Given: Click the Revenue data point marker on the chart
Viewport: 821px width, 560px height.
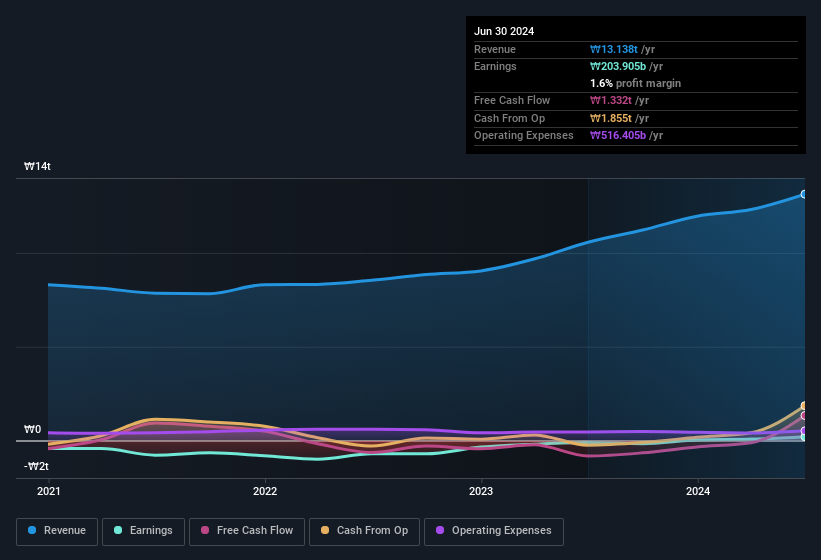Looking at the screenshot, I should [804, 194].
